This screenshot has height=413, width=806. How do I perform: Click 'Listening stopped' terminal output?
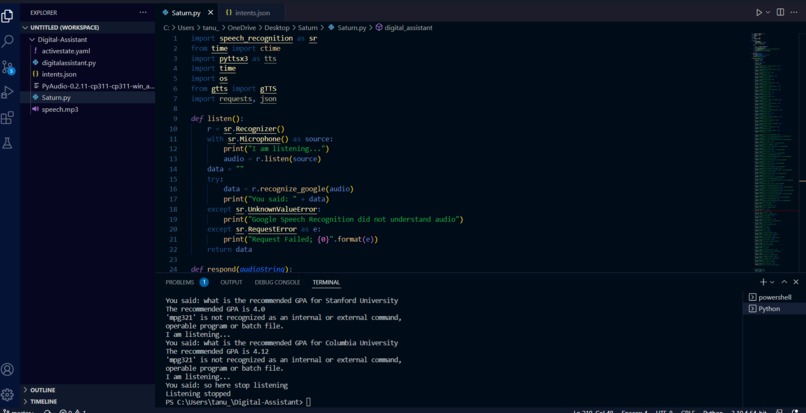(x=198, y=393)
